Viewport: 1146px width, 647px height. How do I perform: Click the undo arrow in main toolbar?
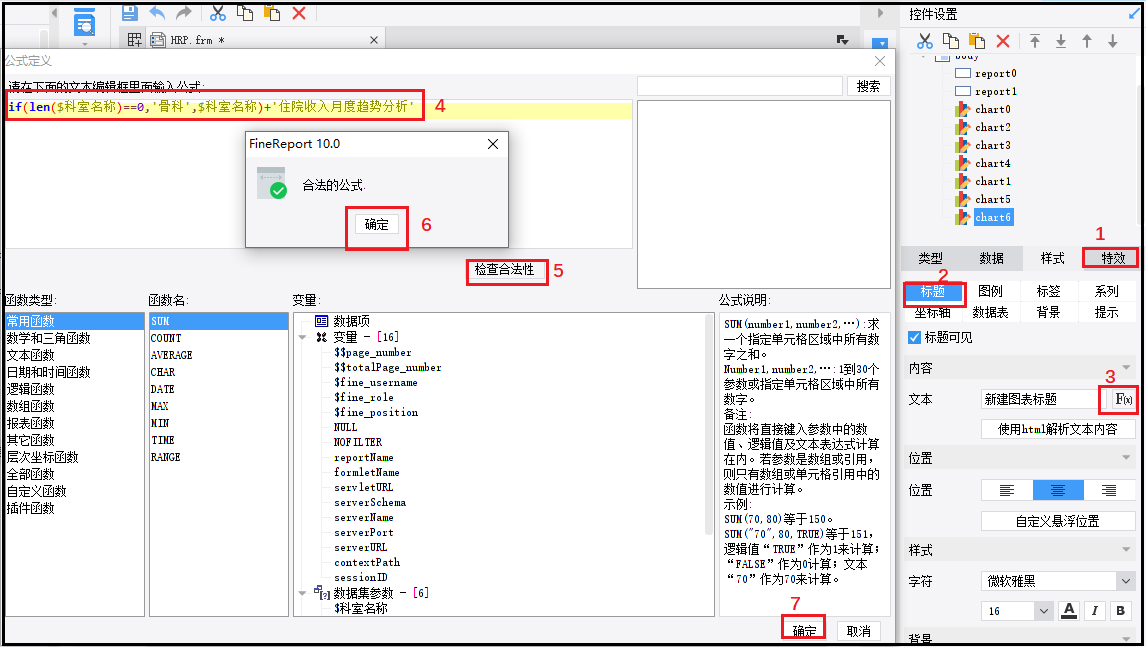coord(157,12)
